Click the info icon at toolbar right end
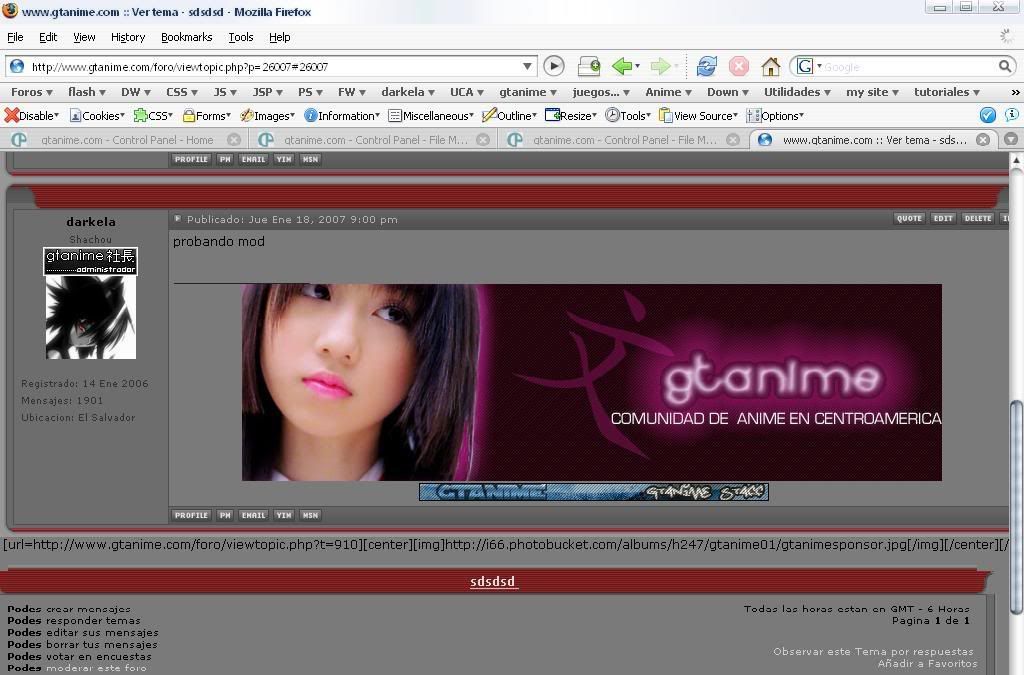Screen dimensions: 1024x675 1012,115
